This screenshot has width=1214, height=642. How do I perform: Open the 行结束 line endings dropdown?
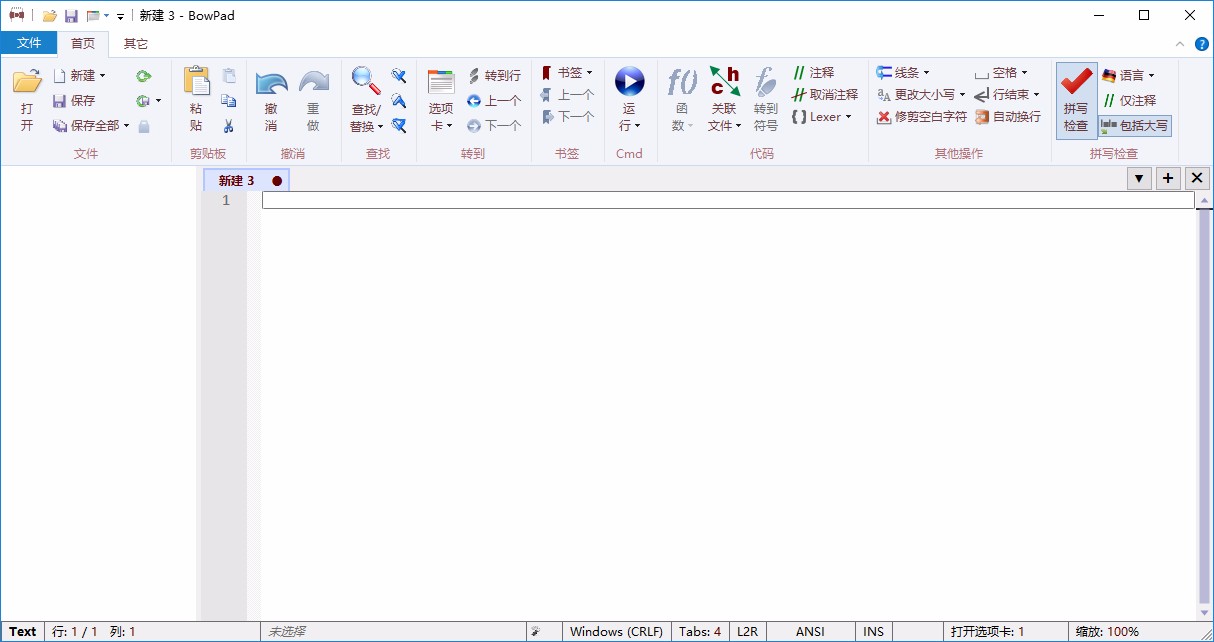point(1007,95)
